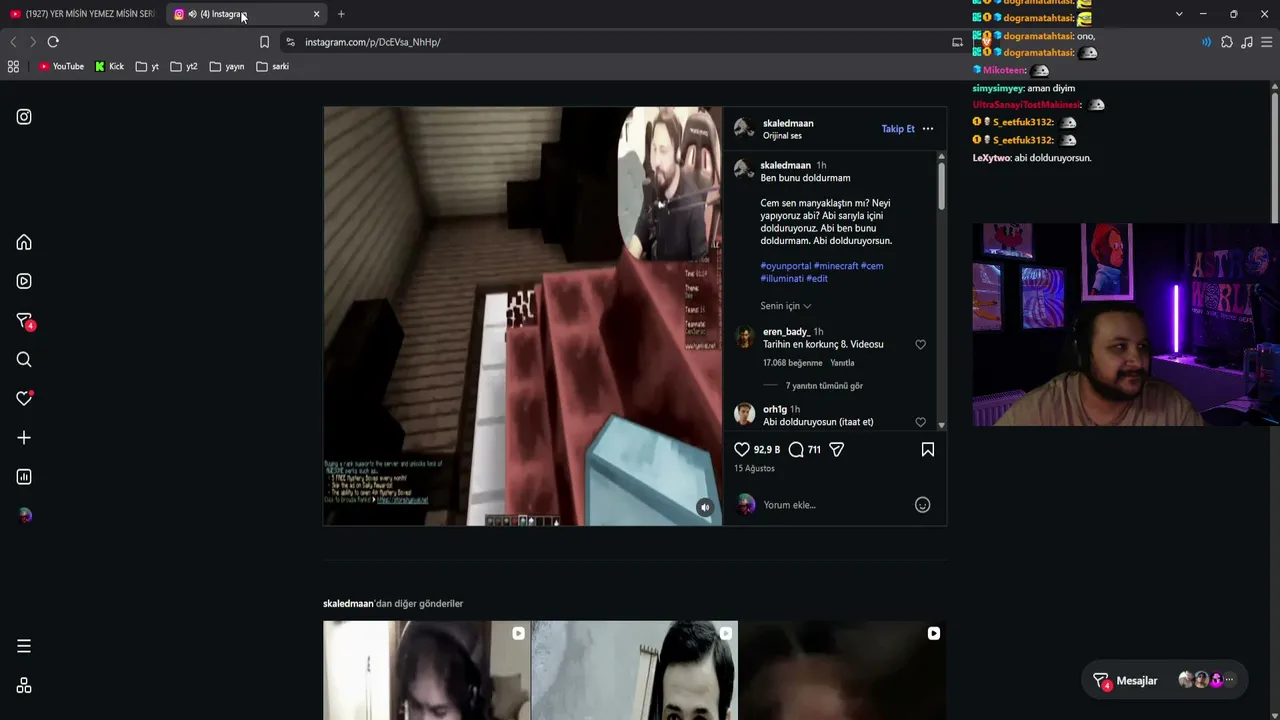
Task: Open the Reels icon in the sidebar
Action: [24, 281]
